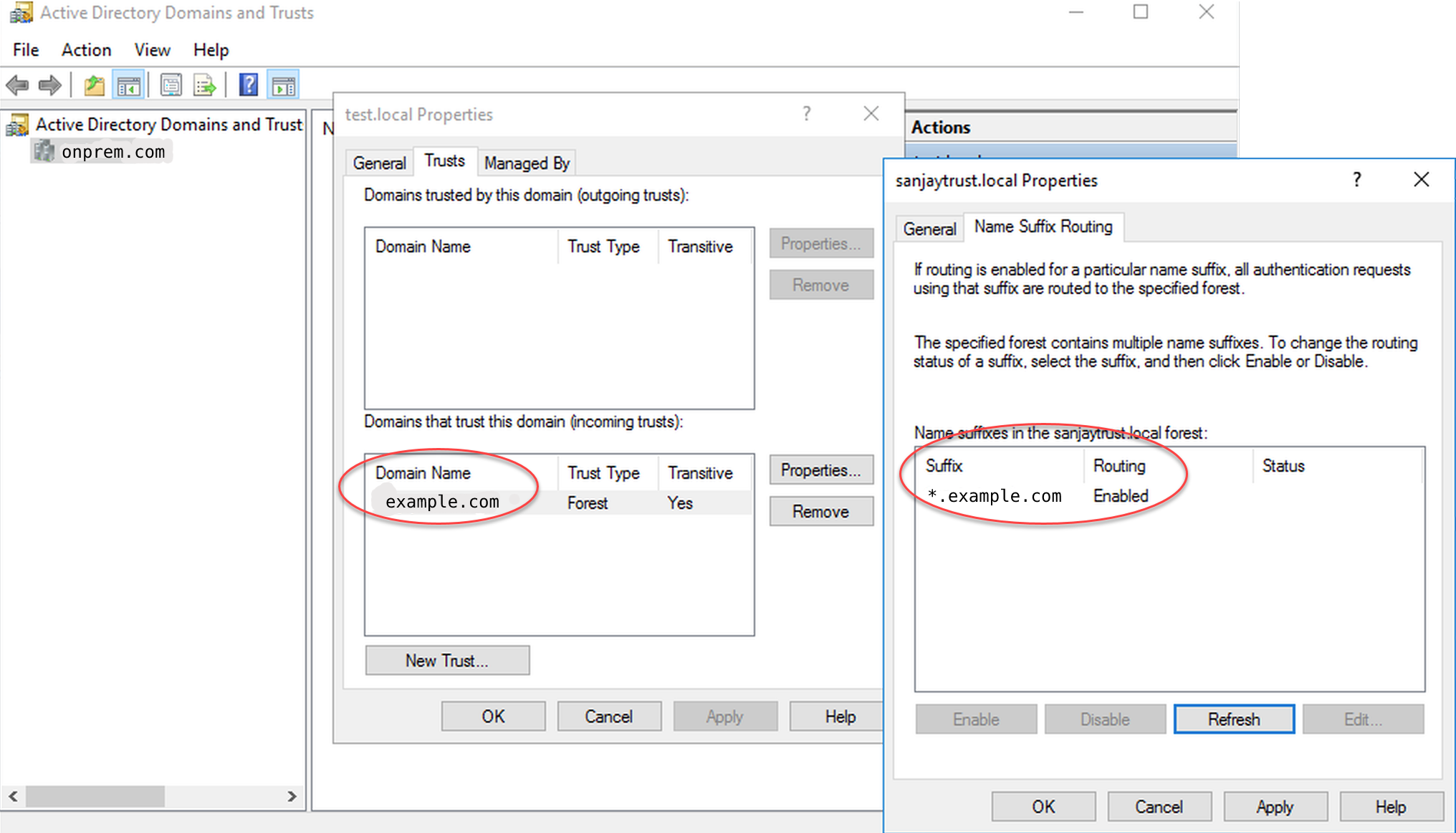Viewport: 1456px width, 833px height.
Task: Click right arrow of tree pane scrollbar
Action: 292,796
